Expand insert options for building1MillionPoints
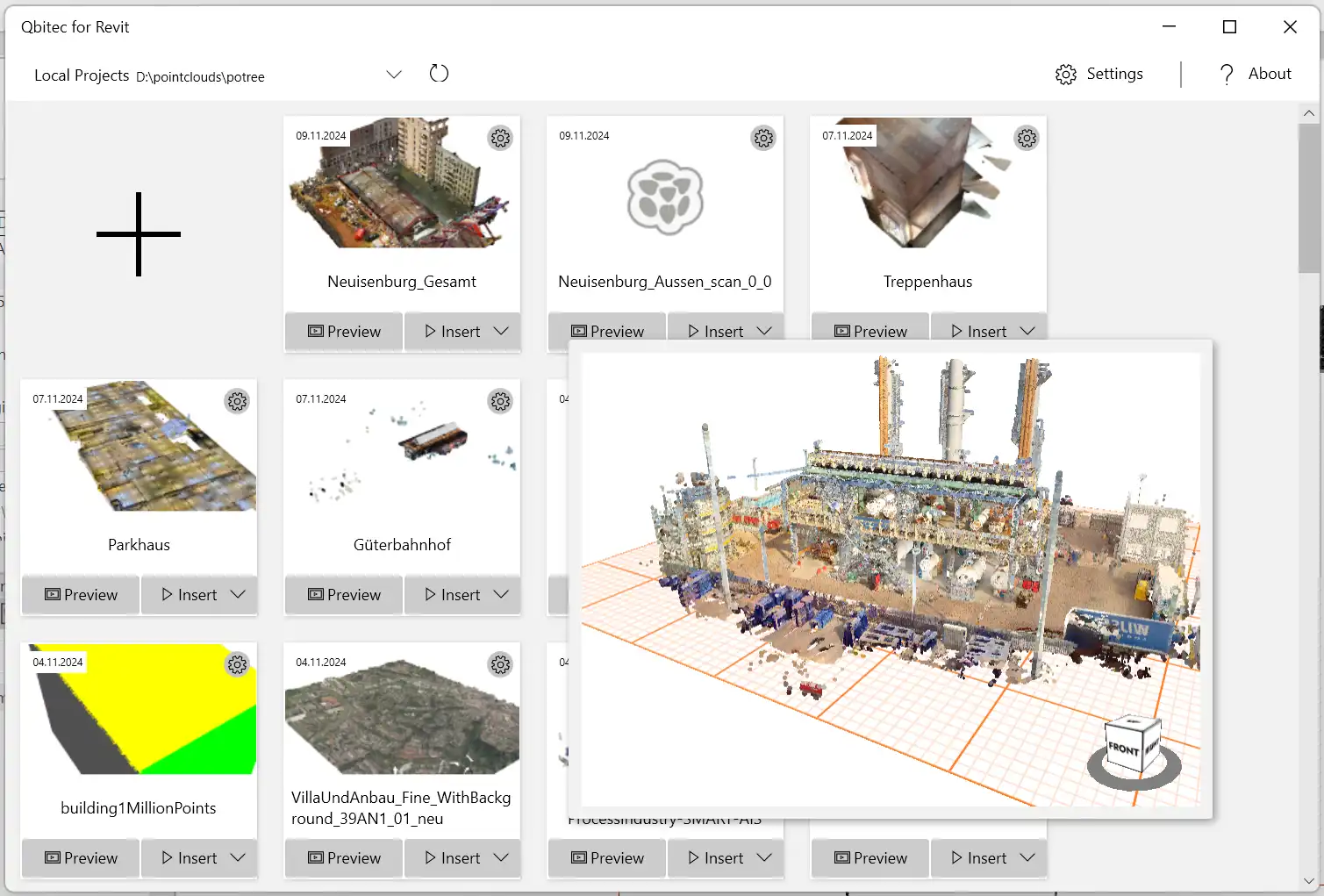This screenshot has height=896, width=1324. tap(238, 857)
